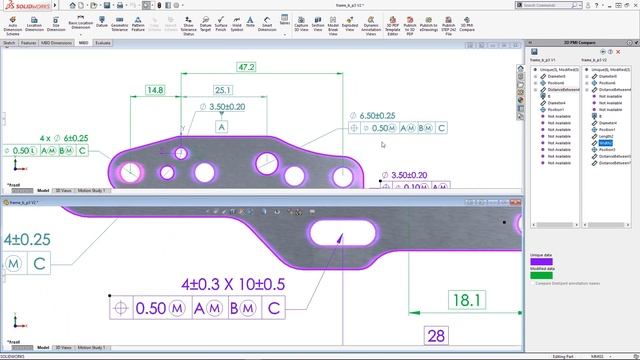Switch to the Features tab
The height and width of the screenshot is (360, 640).
pyautogui.click(x=29, y=43)
